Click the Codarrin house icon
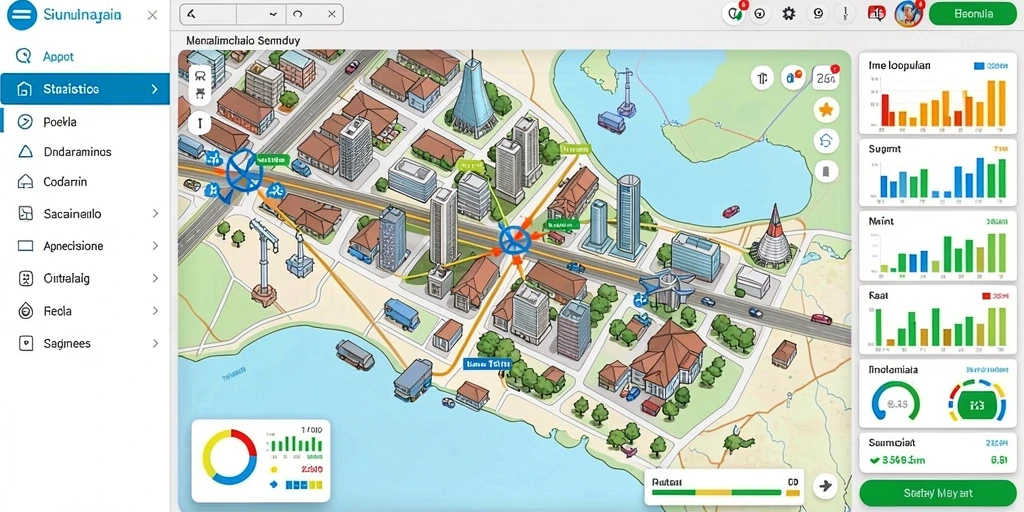 (x=25, y=182)
